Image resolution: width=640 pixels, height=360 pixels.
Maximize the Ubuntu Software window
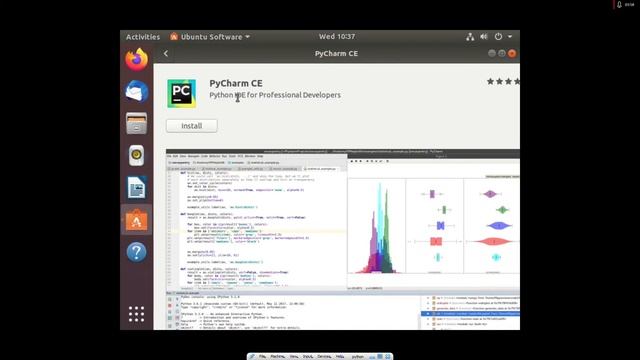[x=502, y=53]
